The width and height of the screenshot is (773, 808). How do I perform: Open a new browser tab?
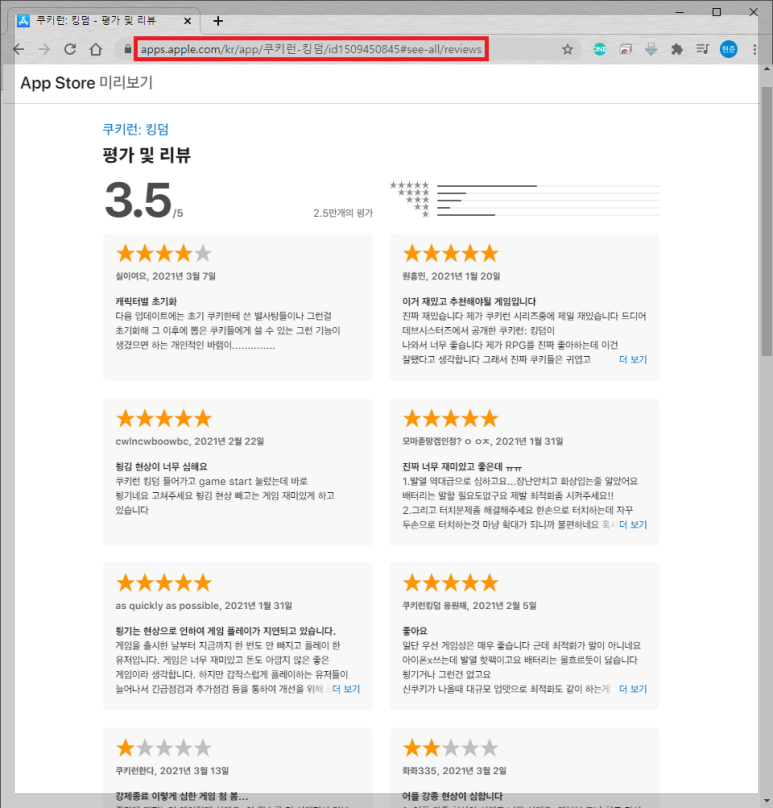[218, 21]
